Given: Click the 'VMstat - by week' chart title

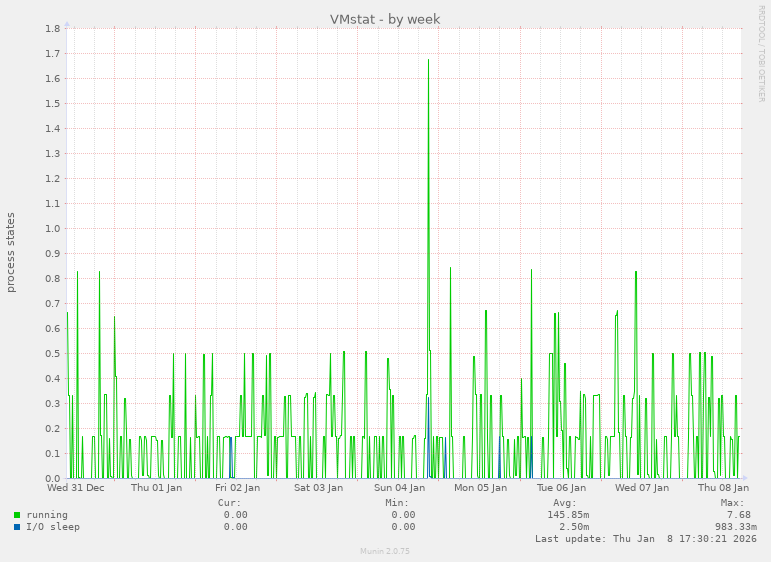Looking at the screenshot, I should coord(385,19).
